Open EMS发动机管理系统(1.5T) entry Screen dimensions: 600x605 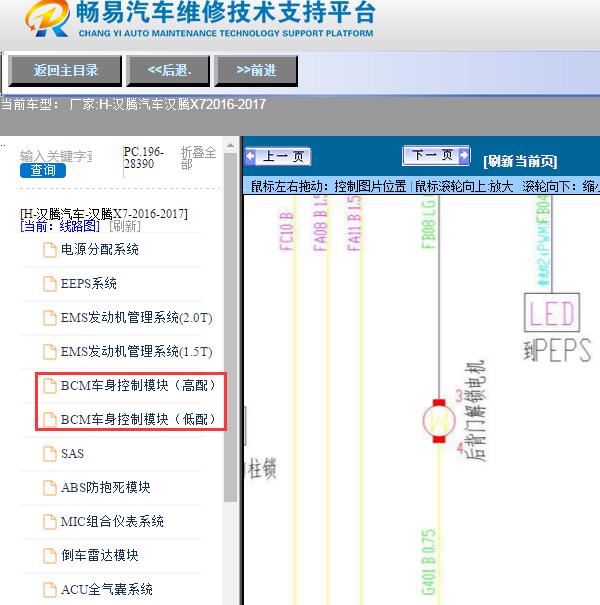(x=136, y=352)
